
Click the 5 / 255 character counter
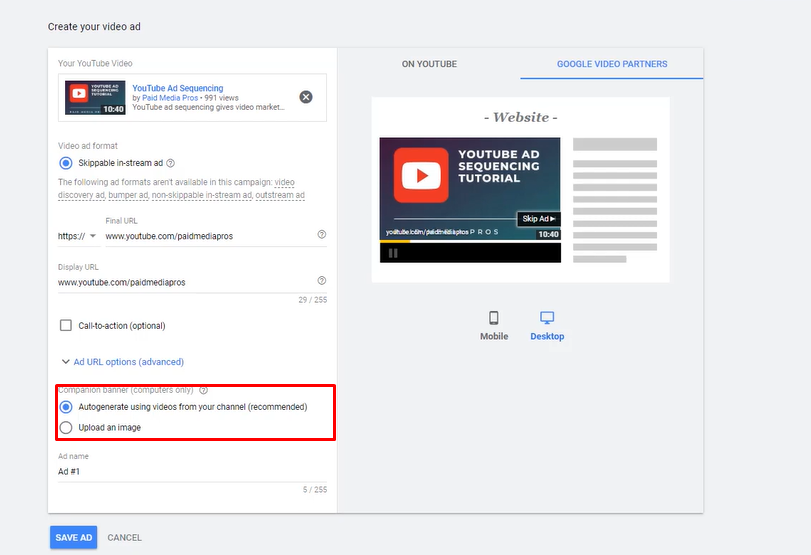[314, 489]
